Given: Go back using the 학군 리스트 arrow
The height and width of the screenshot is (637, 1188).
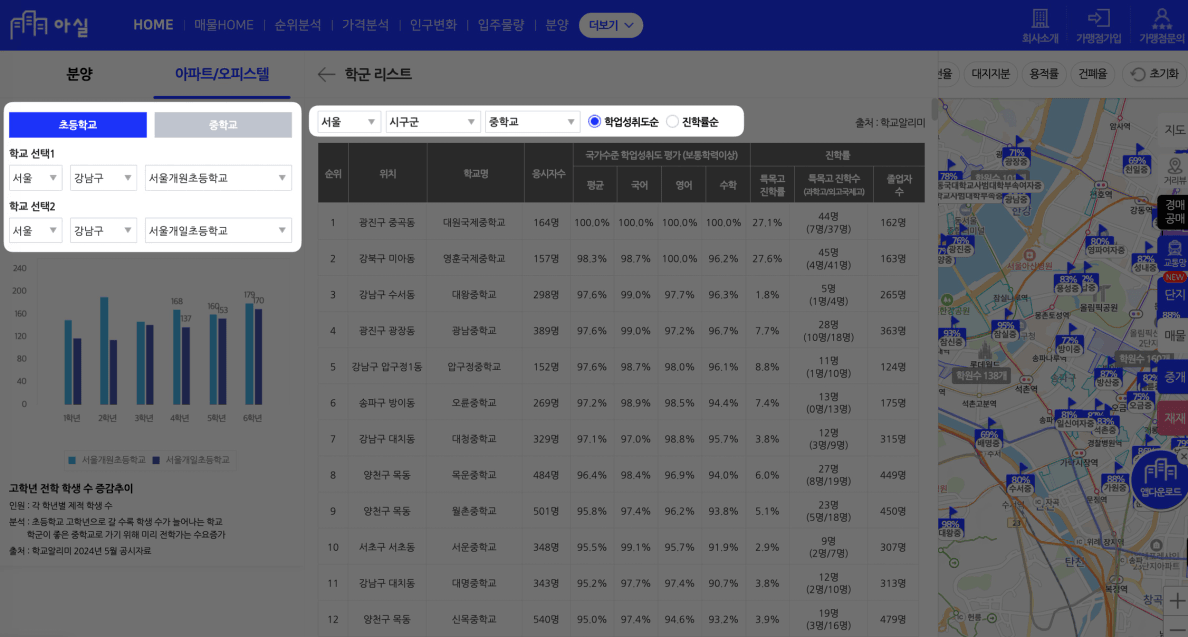Looking at the screenshot, I should (x=326, y=74).
